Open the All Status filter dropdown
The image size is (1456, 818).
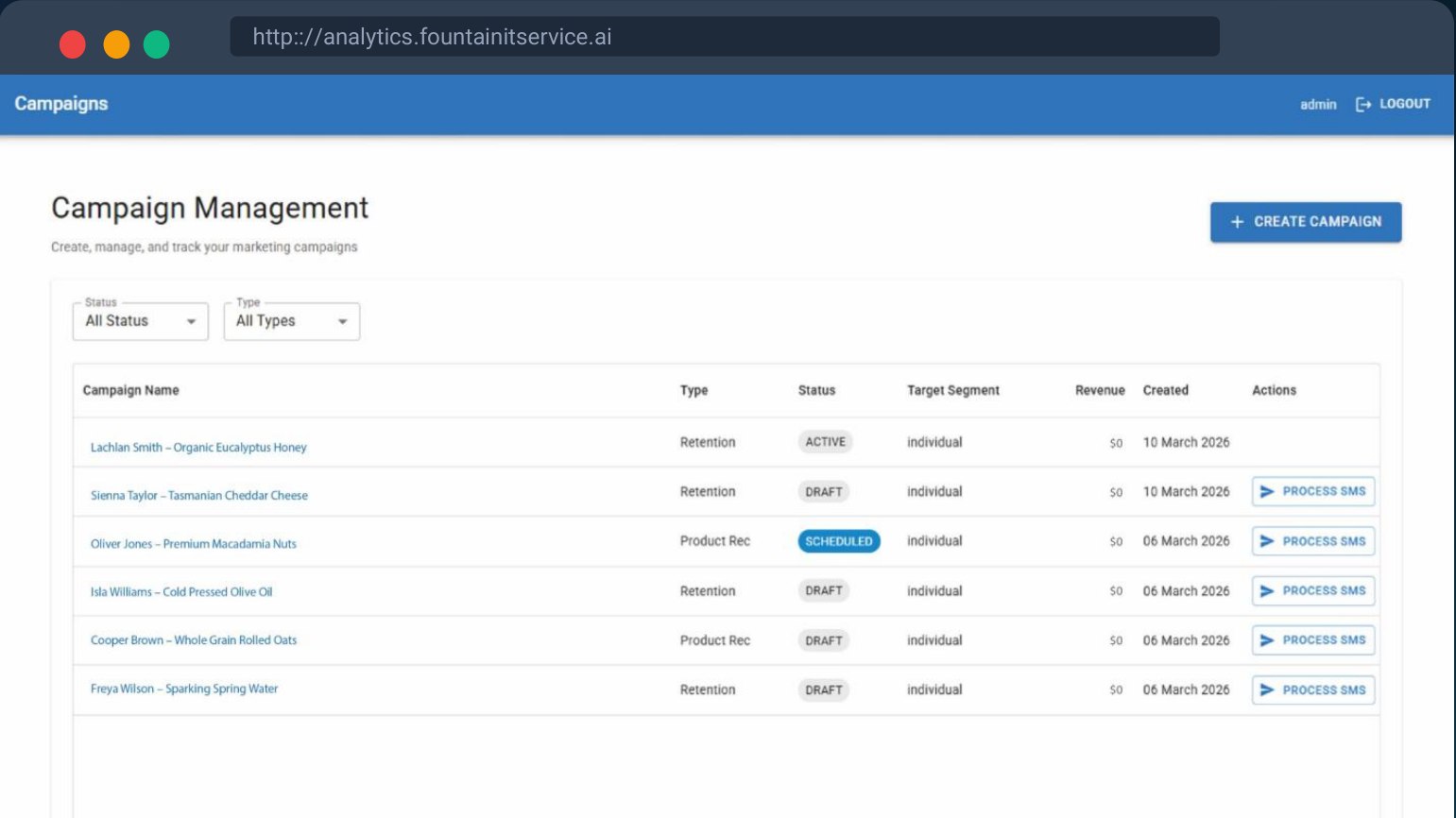(140, 321)
